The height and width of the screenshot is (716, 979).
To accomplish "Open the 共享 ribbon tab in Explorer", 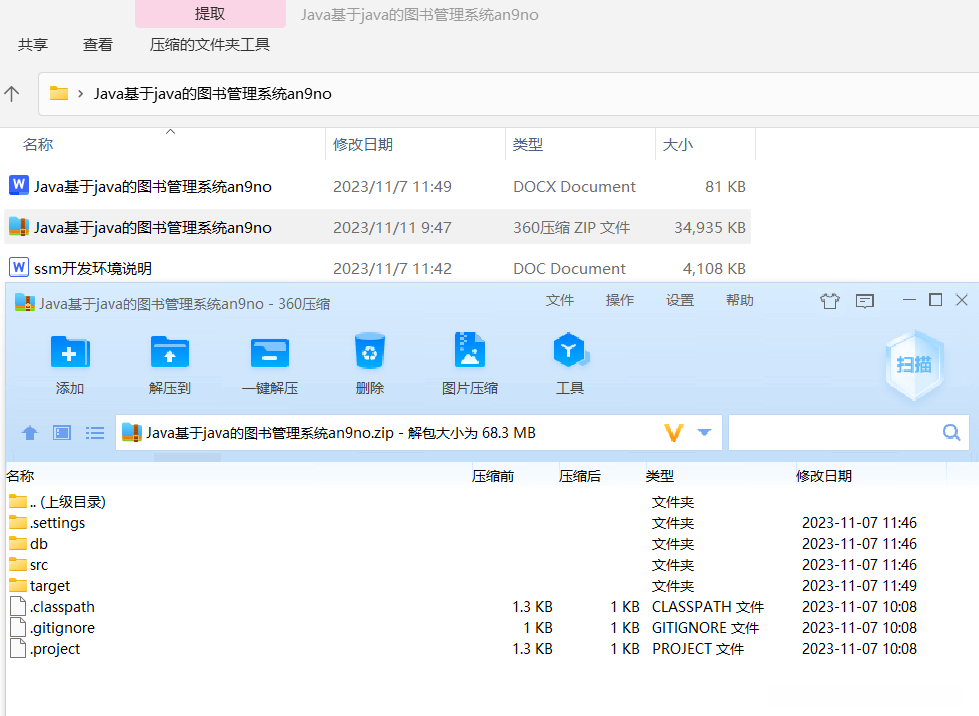I will point(33,44).
